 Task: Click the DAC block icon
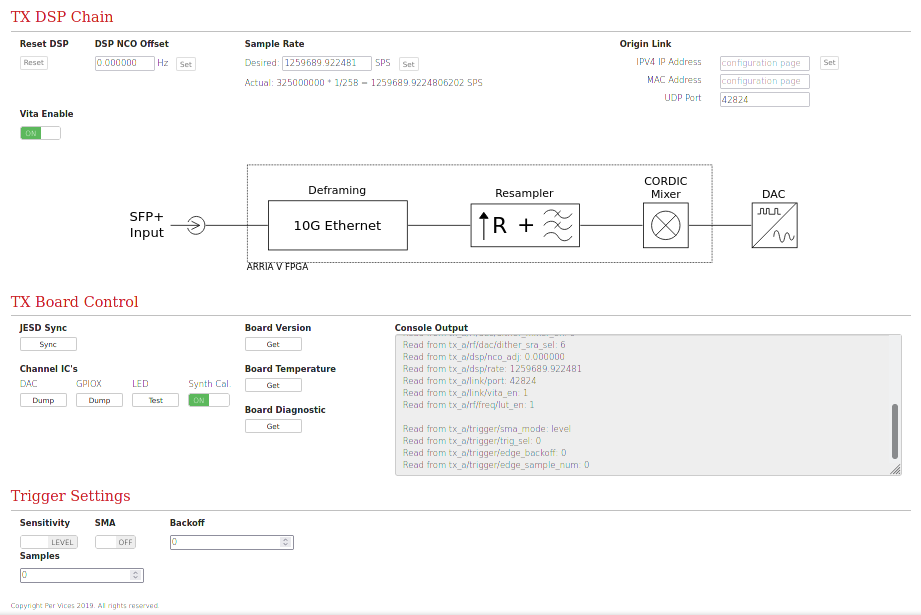(775, 225)
